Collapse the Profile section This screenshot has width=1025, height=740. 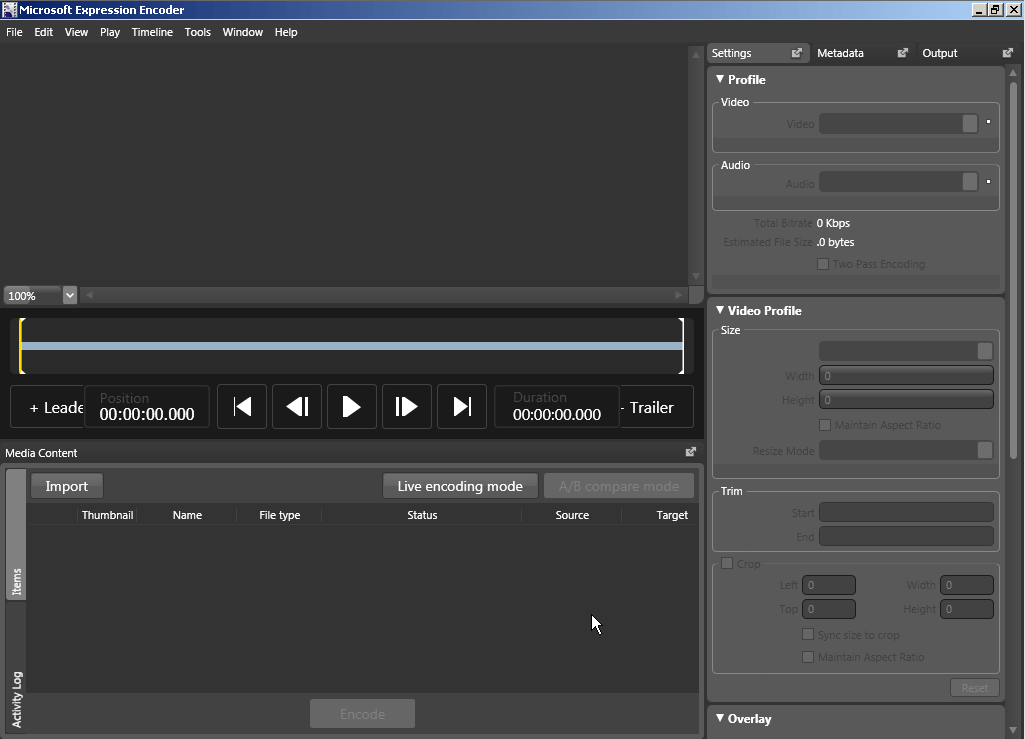coord(720,79)
